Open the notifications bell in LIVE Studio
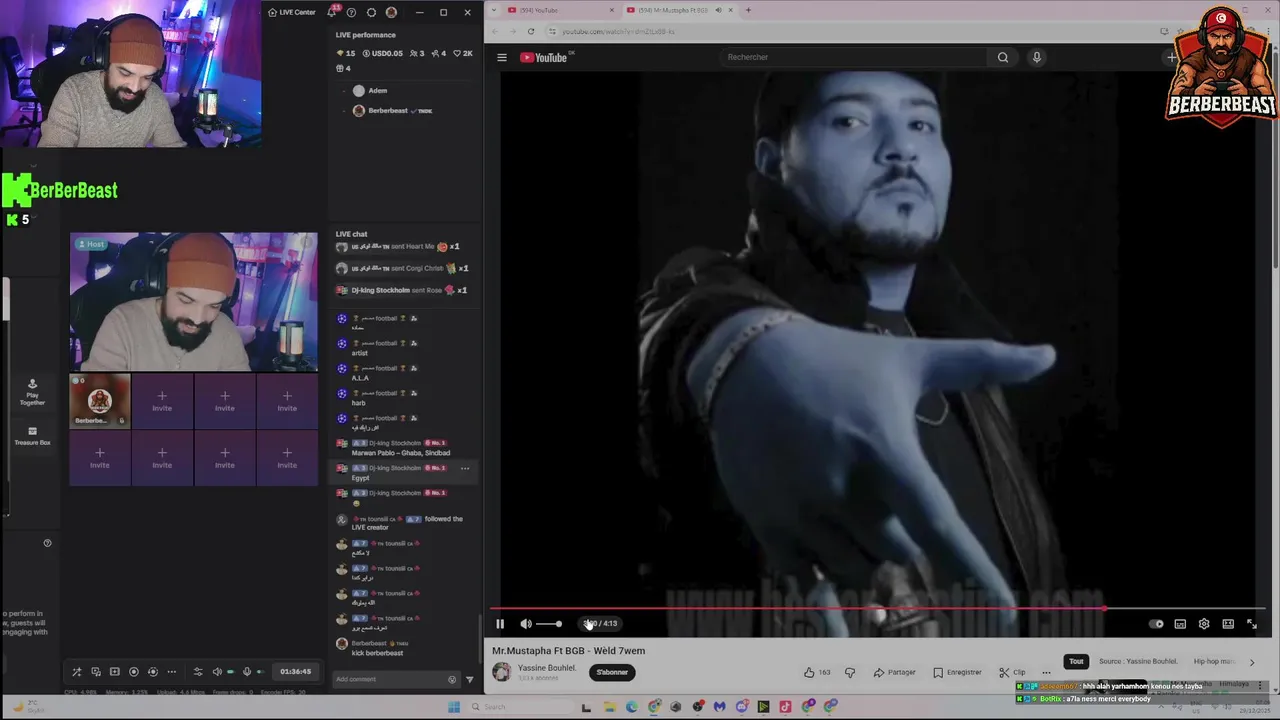1280x720 pixels. [x=332, y=12]
